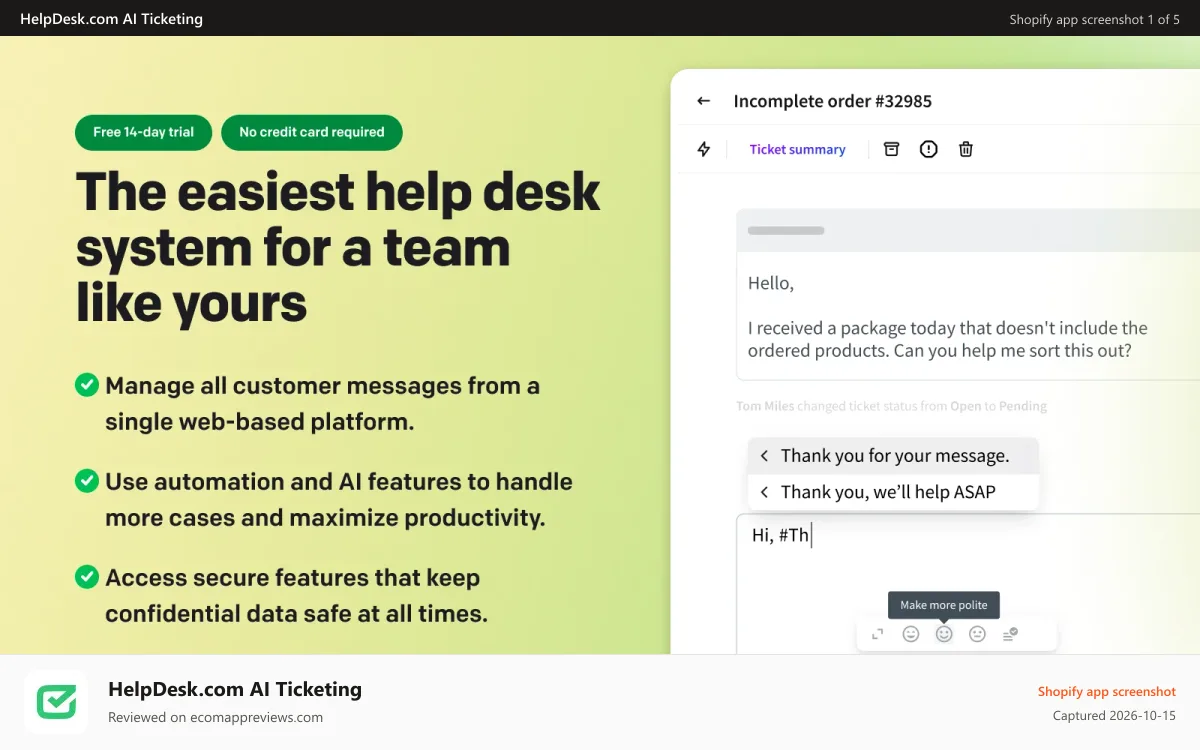This screenshot has height=750, width=1200.
Task: Choose the grinning face tone icon
Action: (911, 634)
